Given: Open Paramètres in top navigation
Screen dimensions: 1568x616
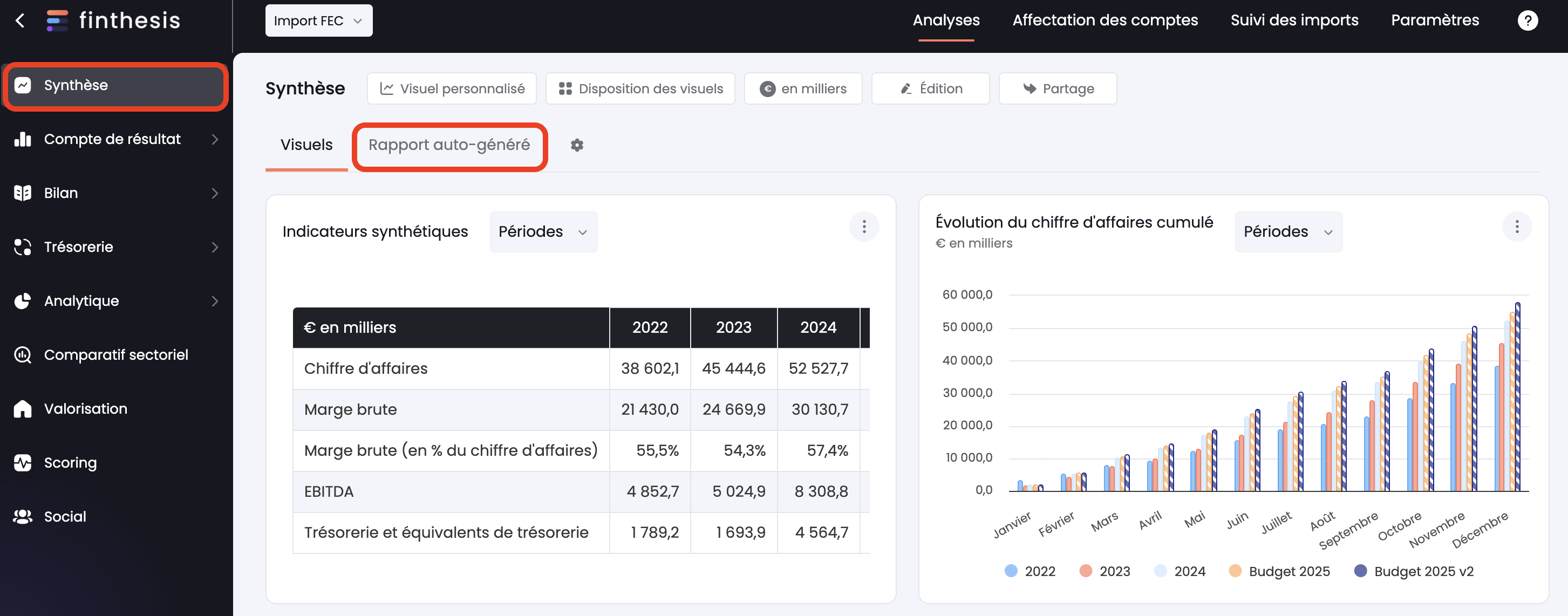Looking at the screenshot, I should (1435, 20).
